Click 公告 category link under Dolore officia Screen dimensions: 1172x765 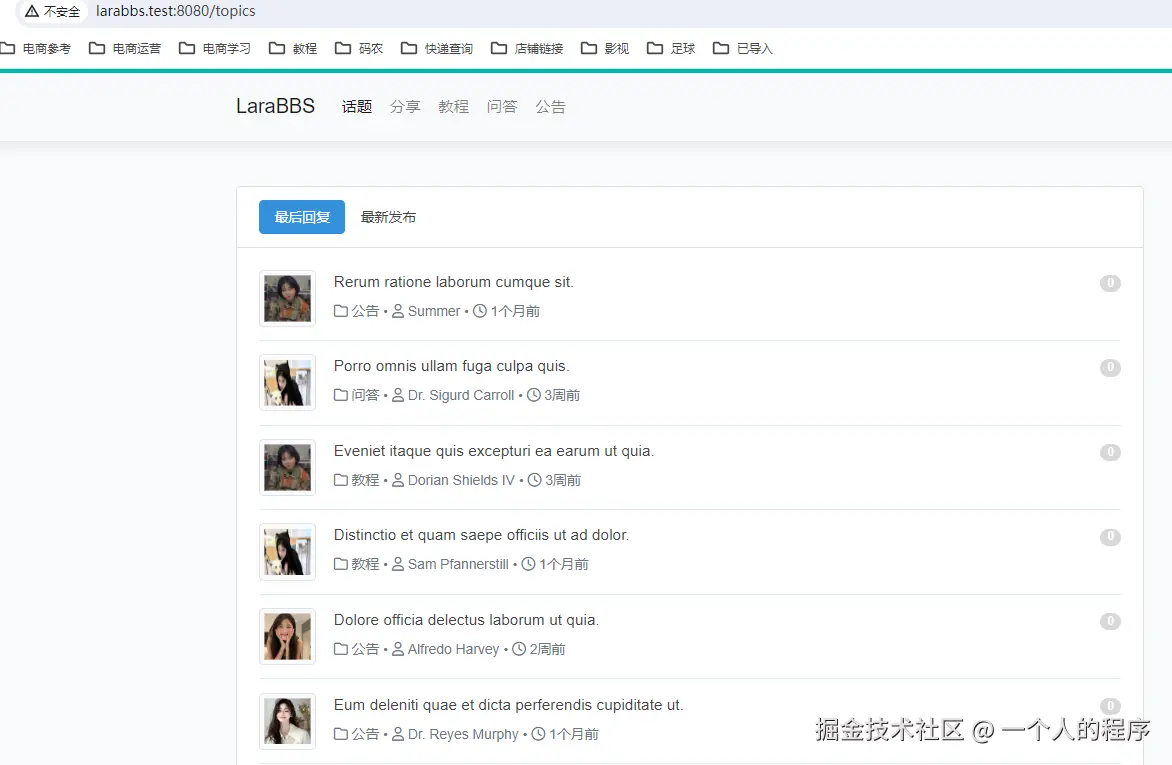[357, 649]
